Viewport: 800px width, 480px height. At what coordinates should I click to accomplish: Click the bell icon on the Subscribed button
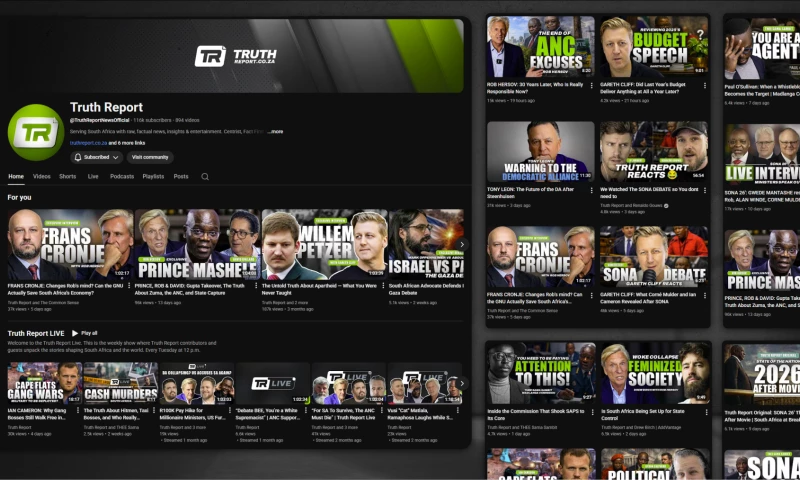[x=78, y=157]
